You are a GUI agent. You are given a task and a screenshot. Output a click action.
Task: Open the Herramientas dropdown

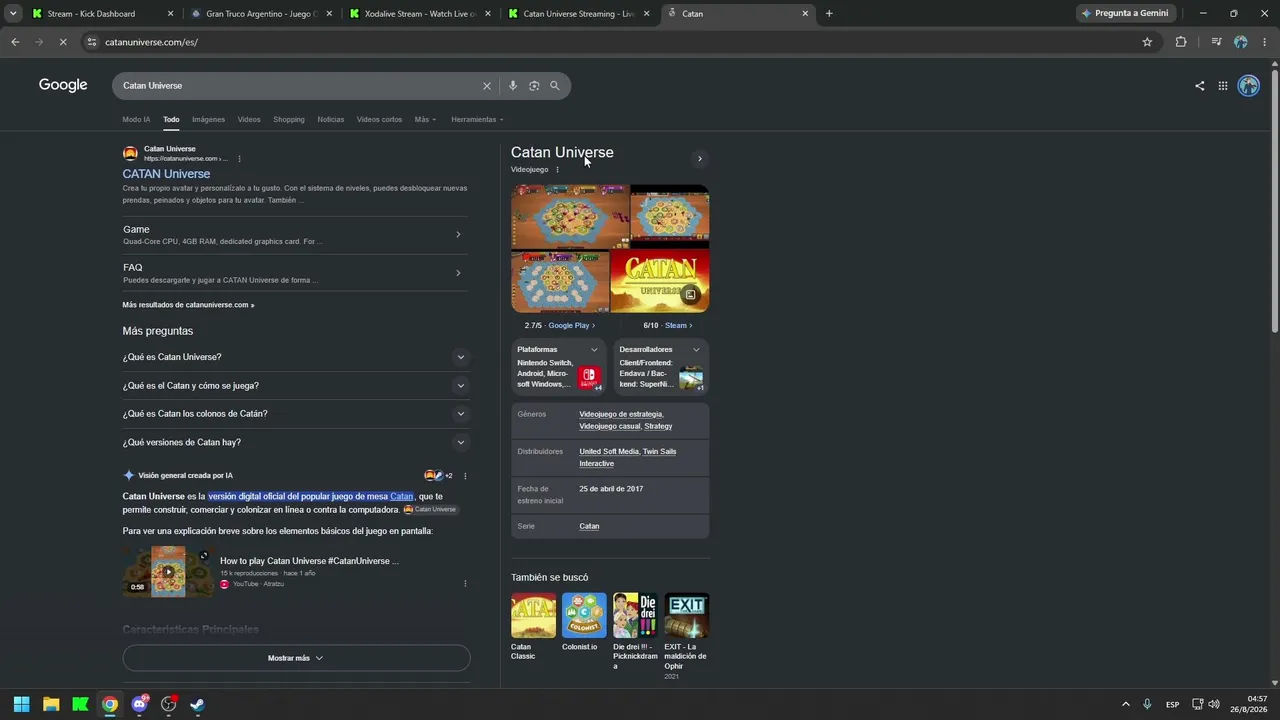(477, 120)
